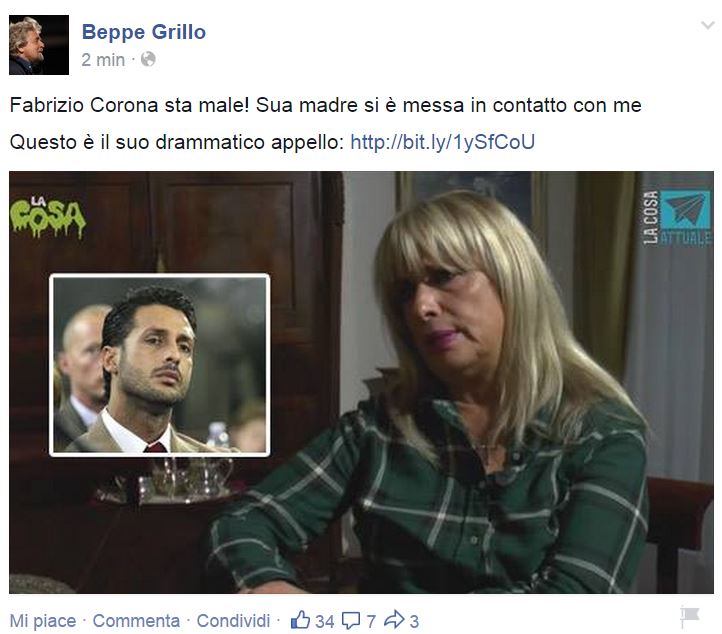
Task: Show the 7 comments count
Action: (371, 622)
